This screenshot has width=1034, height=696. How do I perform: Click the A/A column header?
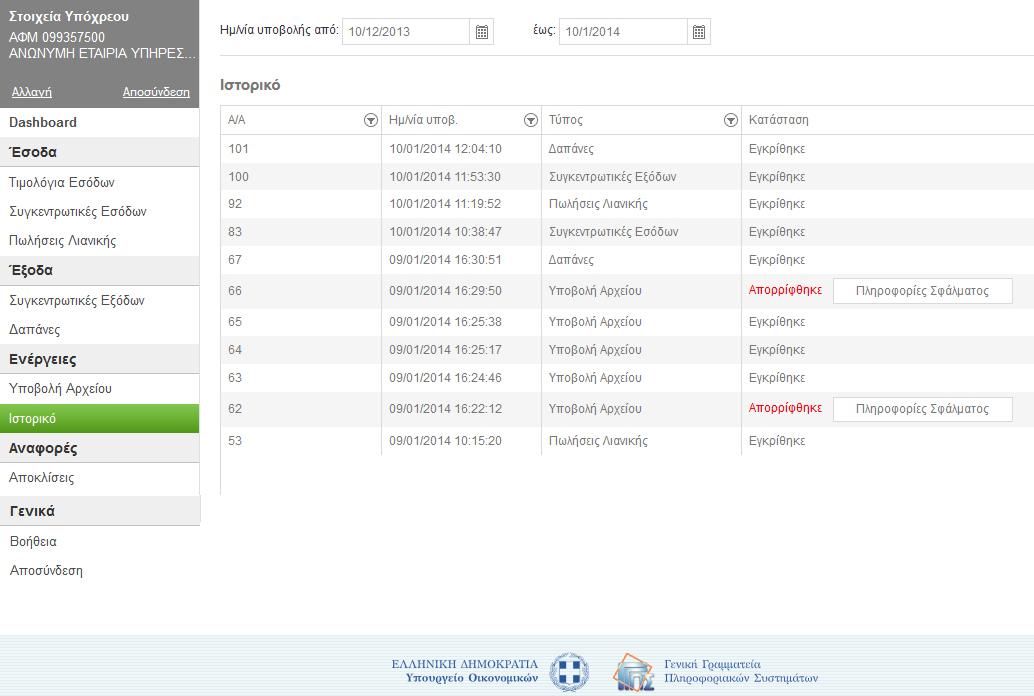237,120
